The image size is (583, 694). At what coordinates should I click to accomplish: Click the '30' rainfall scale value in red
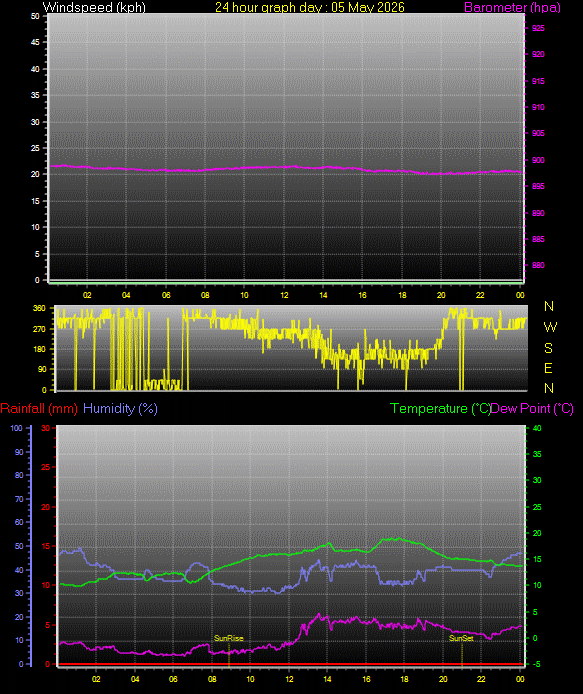point(46,428)
